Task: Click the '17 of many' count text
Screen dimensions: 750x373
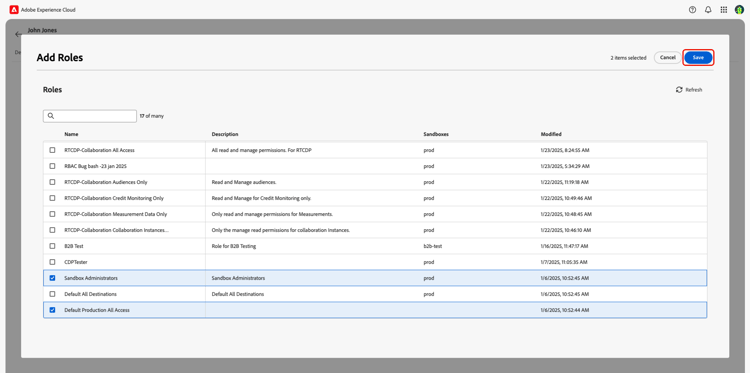Action: pos(152,116)
